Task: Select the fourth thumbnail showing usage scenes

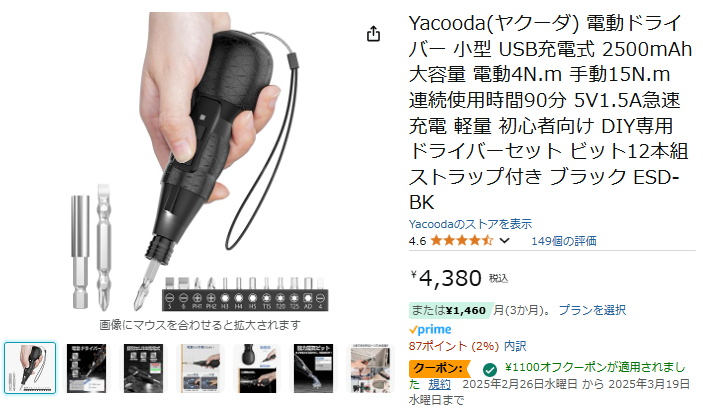Action: pyautogui.click(x=200, y=368)
